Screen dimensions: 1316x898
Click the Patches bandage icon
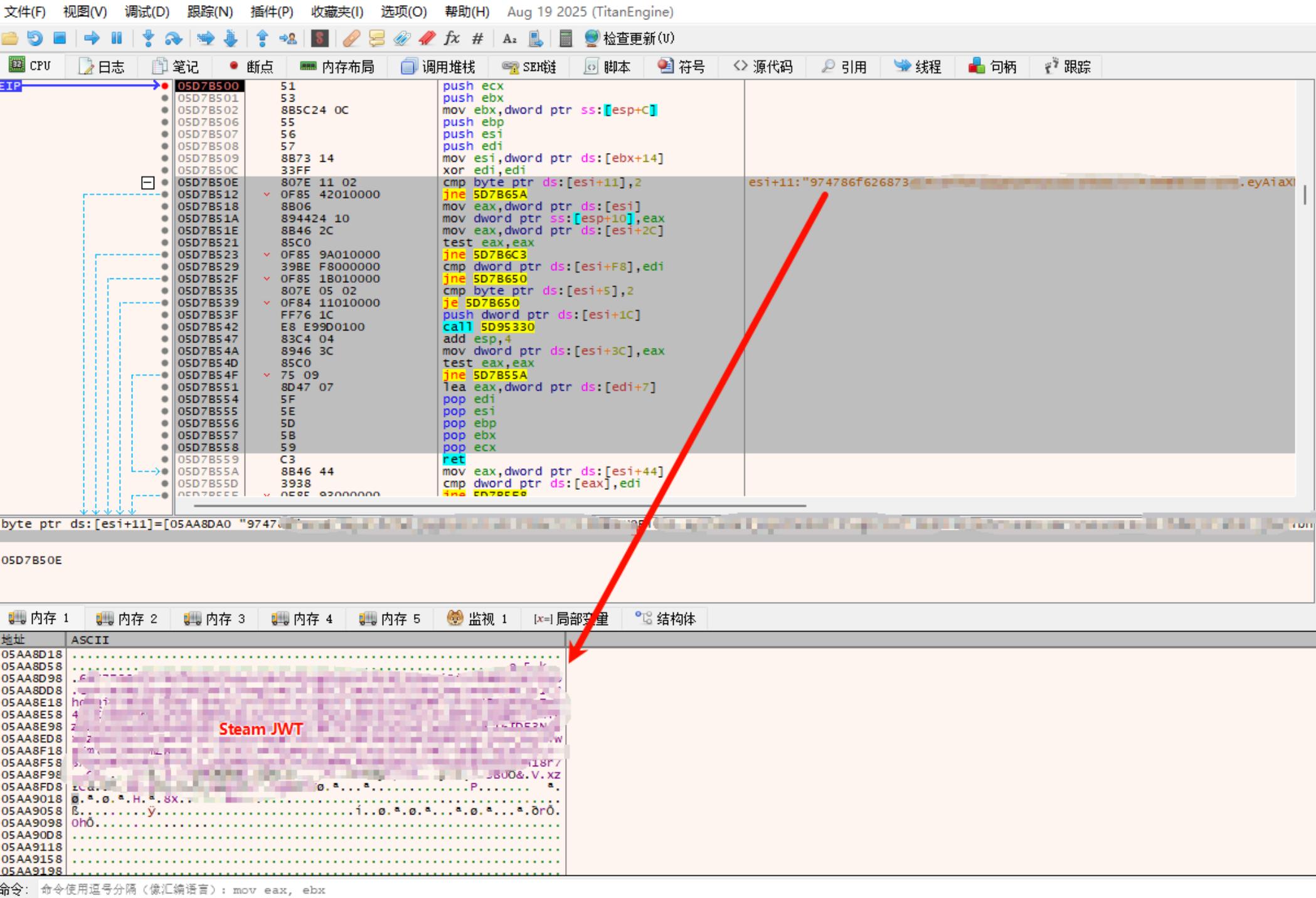point(351,38)
